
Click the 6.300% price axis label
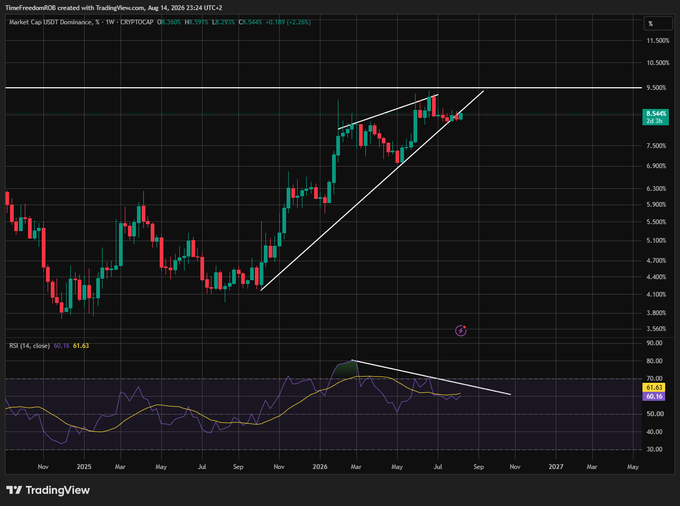coord(656,189)
